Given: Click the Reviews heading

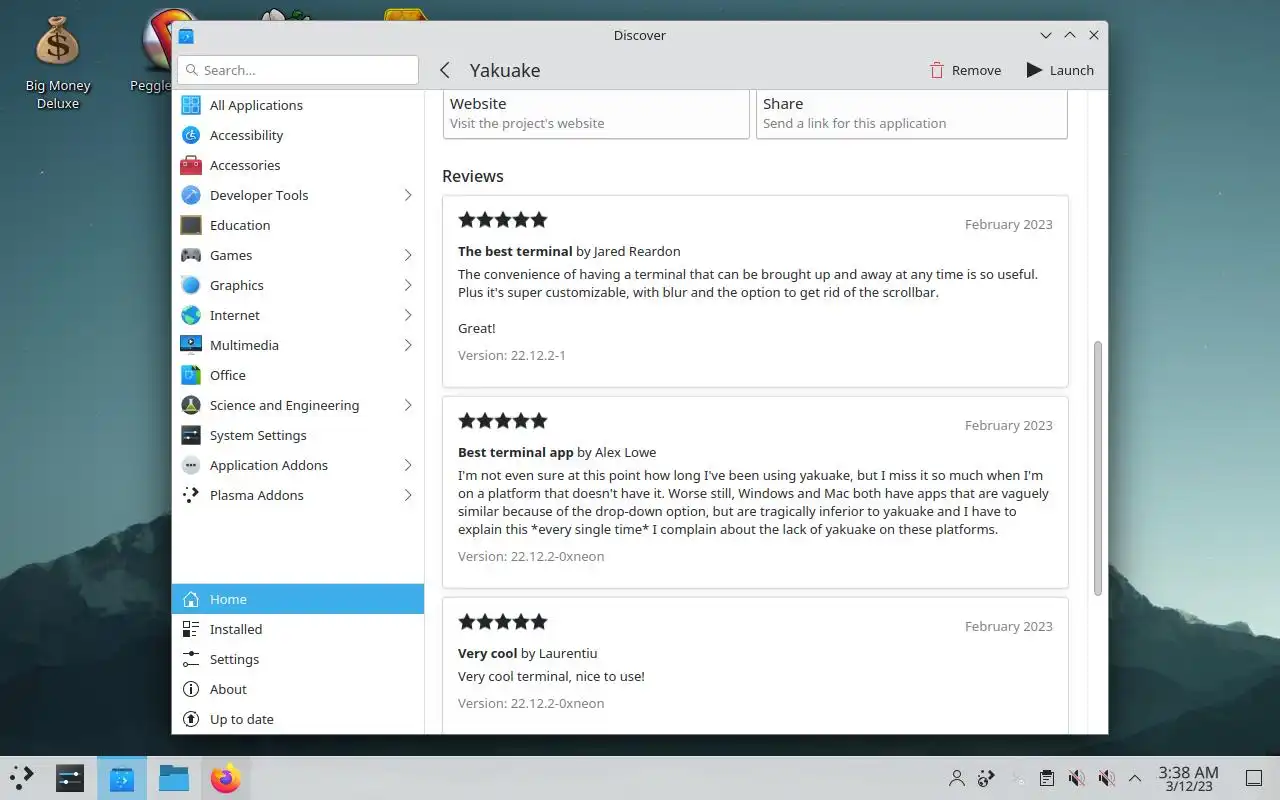Looking at the screenshot, I should pos(473,176).
